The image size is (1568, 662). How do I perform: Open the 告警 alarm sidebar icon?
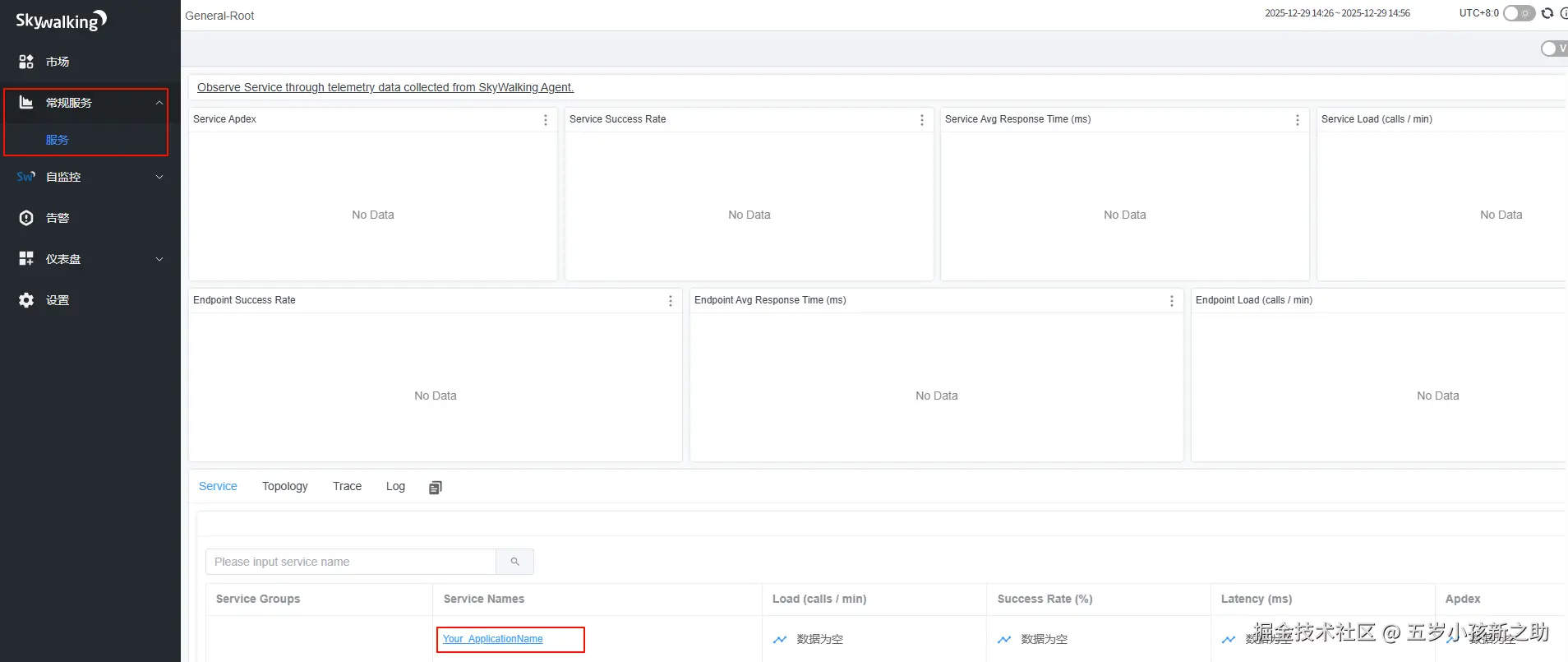27,218
